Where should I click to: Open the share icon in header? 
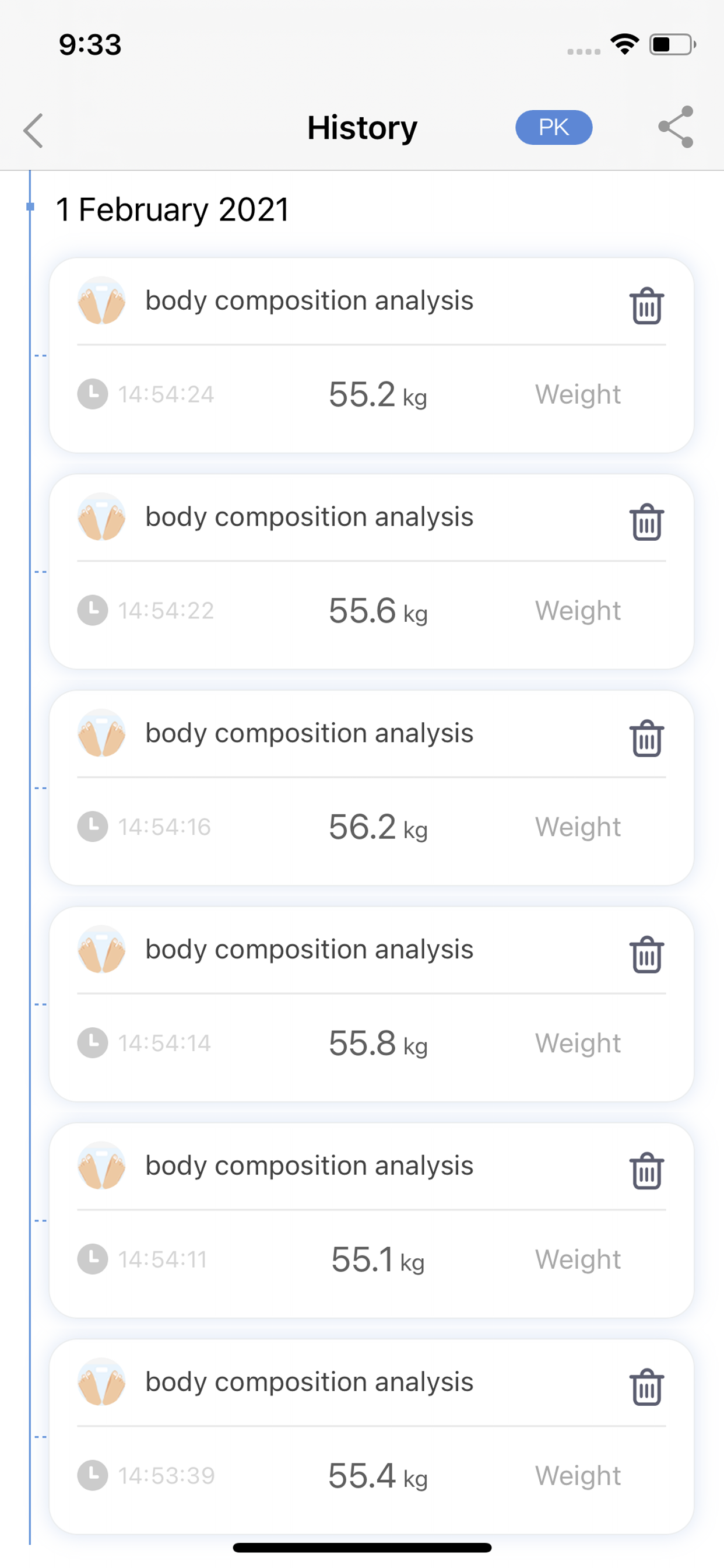[676, 127]
